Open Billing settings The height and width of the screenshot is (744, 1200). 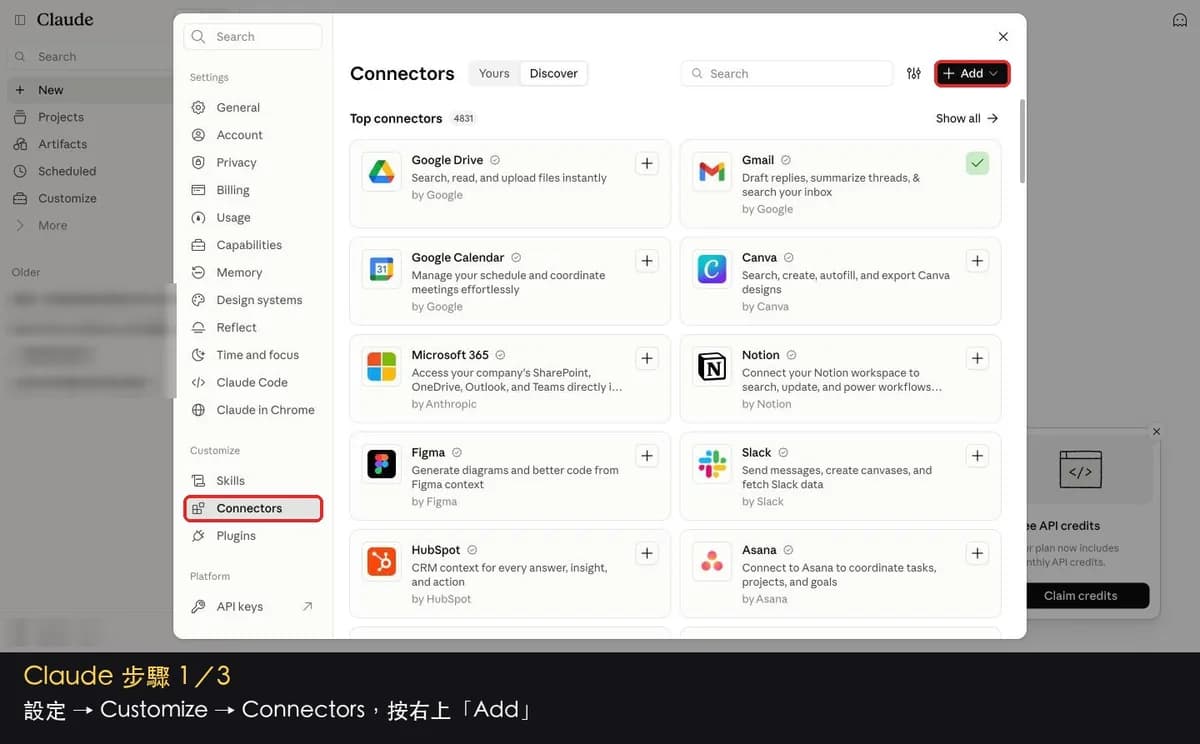(253, 190)
